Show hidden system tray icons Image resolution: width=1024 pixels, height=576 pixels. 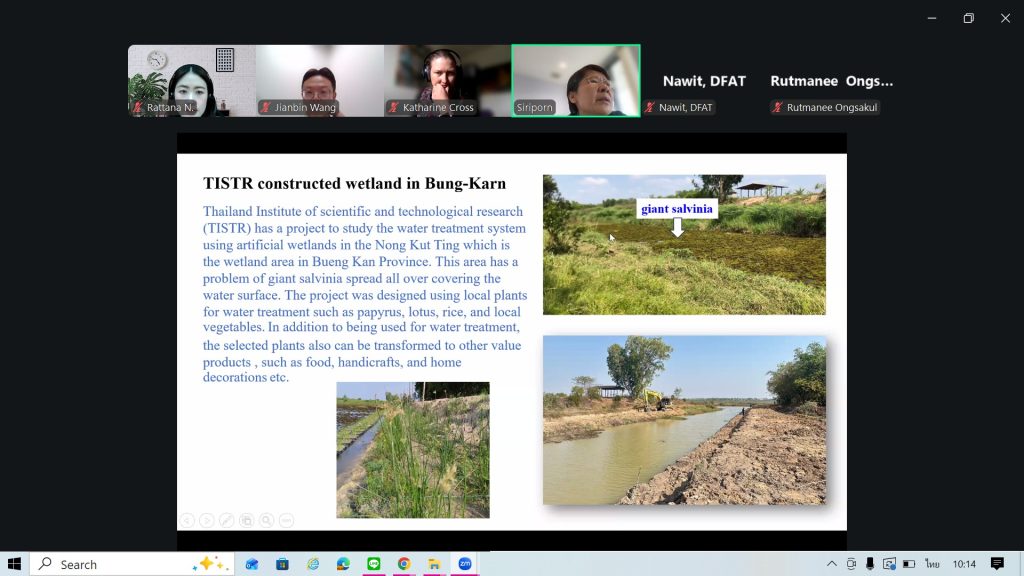[x=831, y=564]
